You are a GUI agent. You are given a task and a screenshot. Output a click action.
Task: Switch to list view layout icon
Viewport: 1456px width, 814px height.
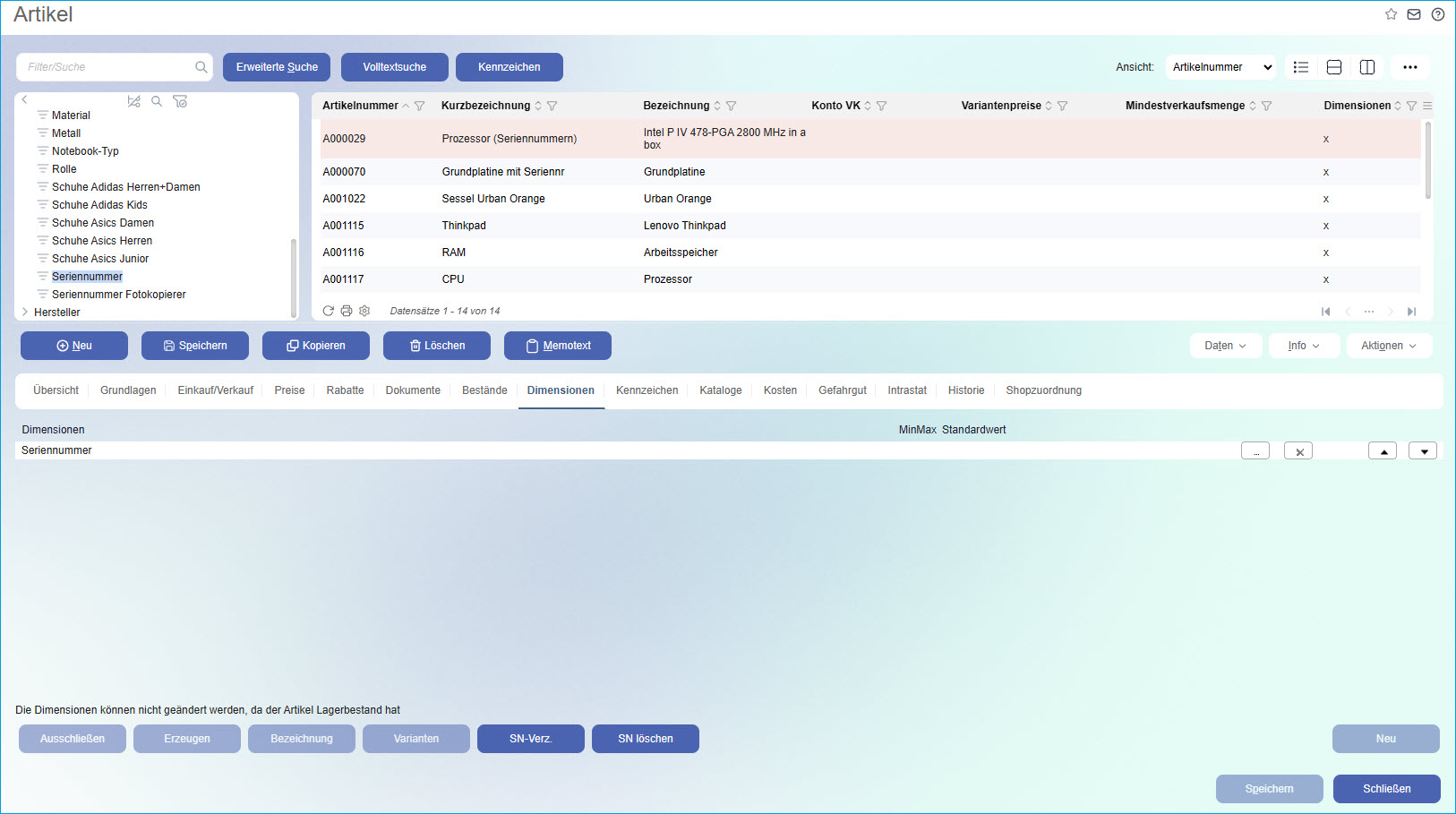tap(1300, 66)
